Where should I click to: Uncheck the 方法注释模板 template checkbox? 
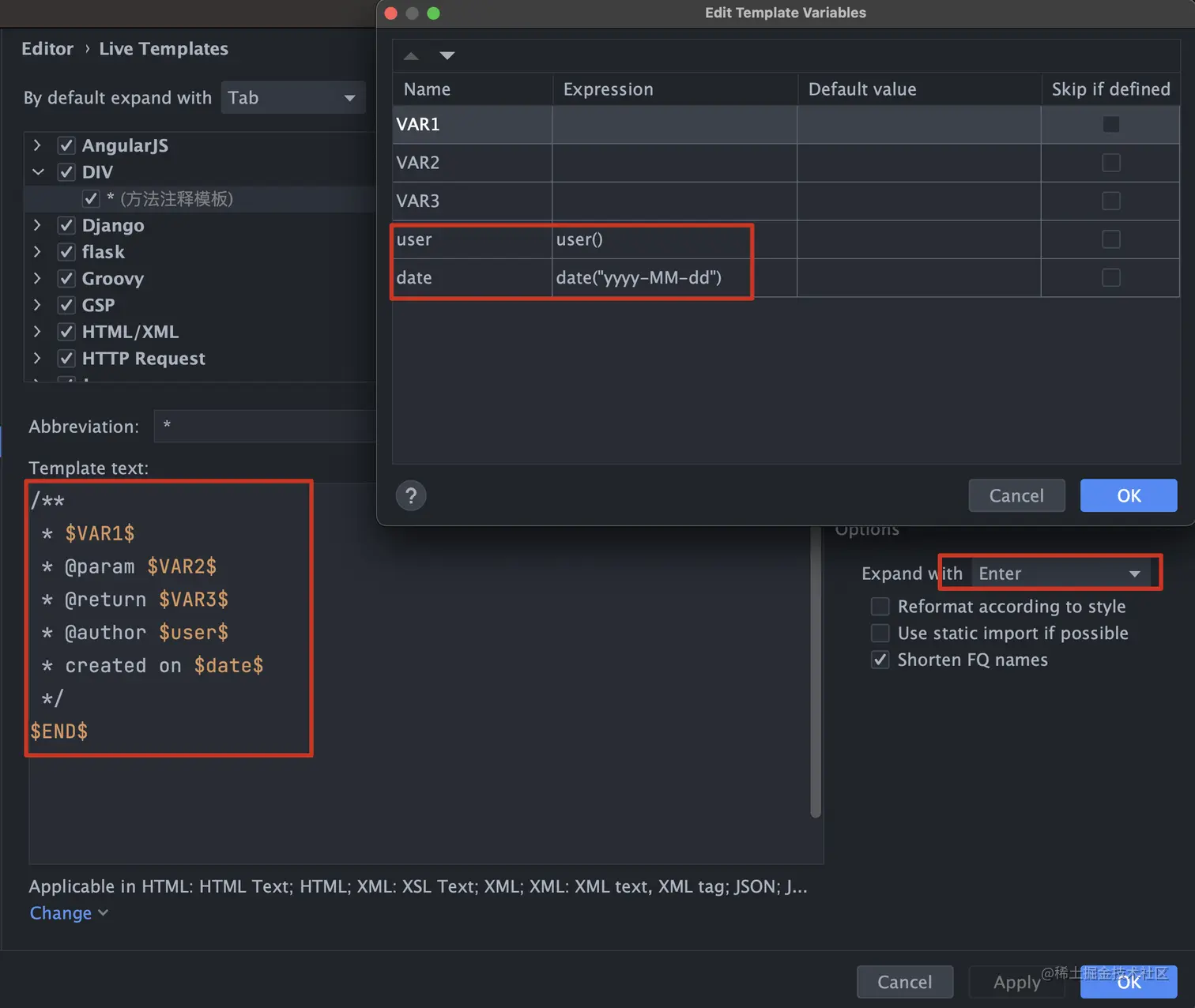tap(91, 199)
